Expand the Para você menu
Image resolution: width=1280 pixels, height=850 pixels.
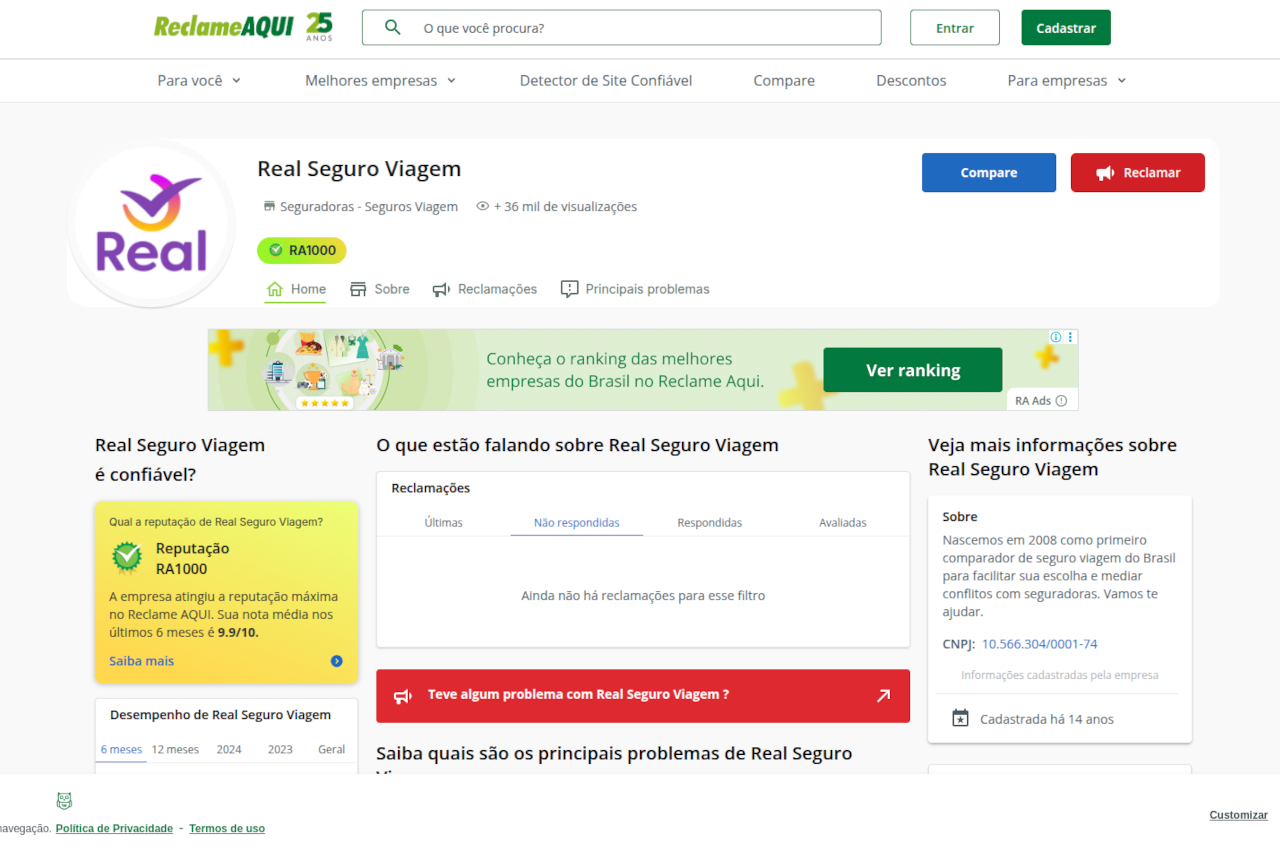tap(199, 80)
